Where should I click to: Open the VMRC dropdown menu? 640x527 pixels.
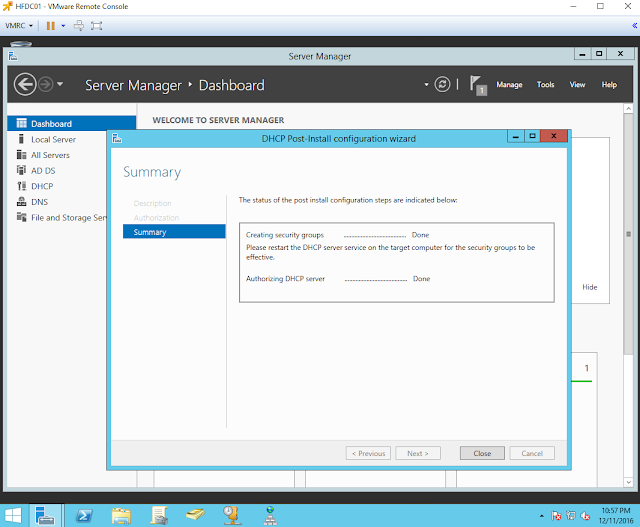(19, 25)
